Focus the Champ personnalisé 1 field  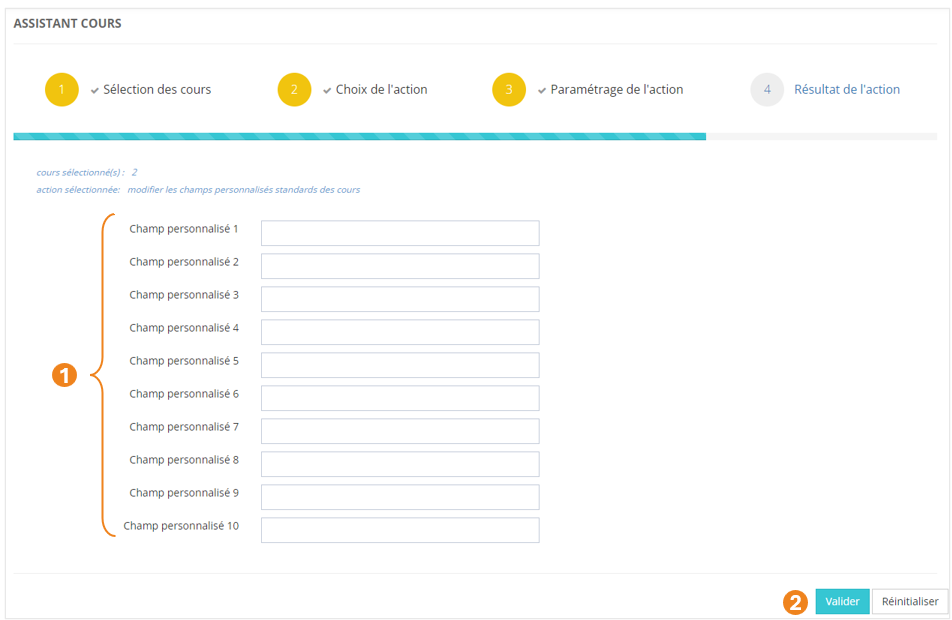[400, 233]
